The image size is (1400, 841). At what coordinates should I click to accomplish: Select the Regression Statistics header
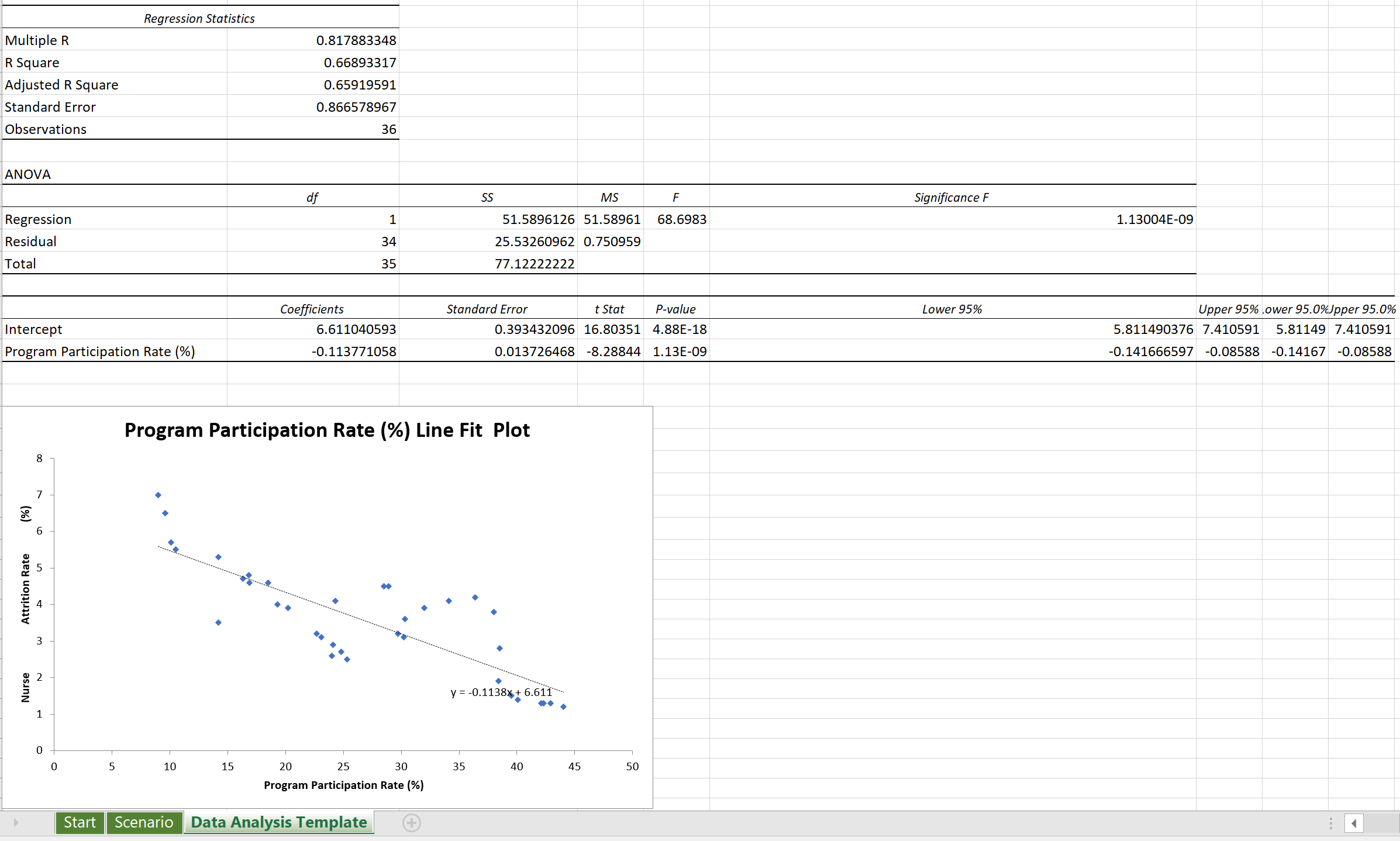click(199, 19)
